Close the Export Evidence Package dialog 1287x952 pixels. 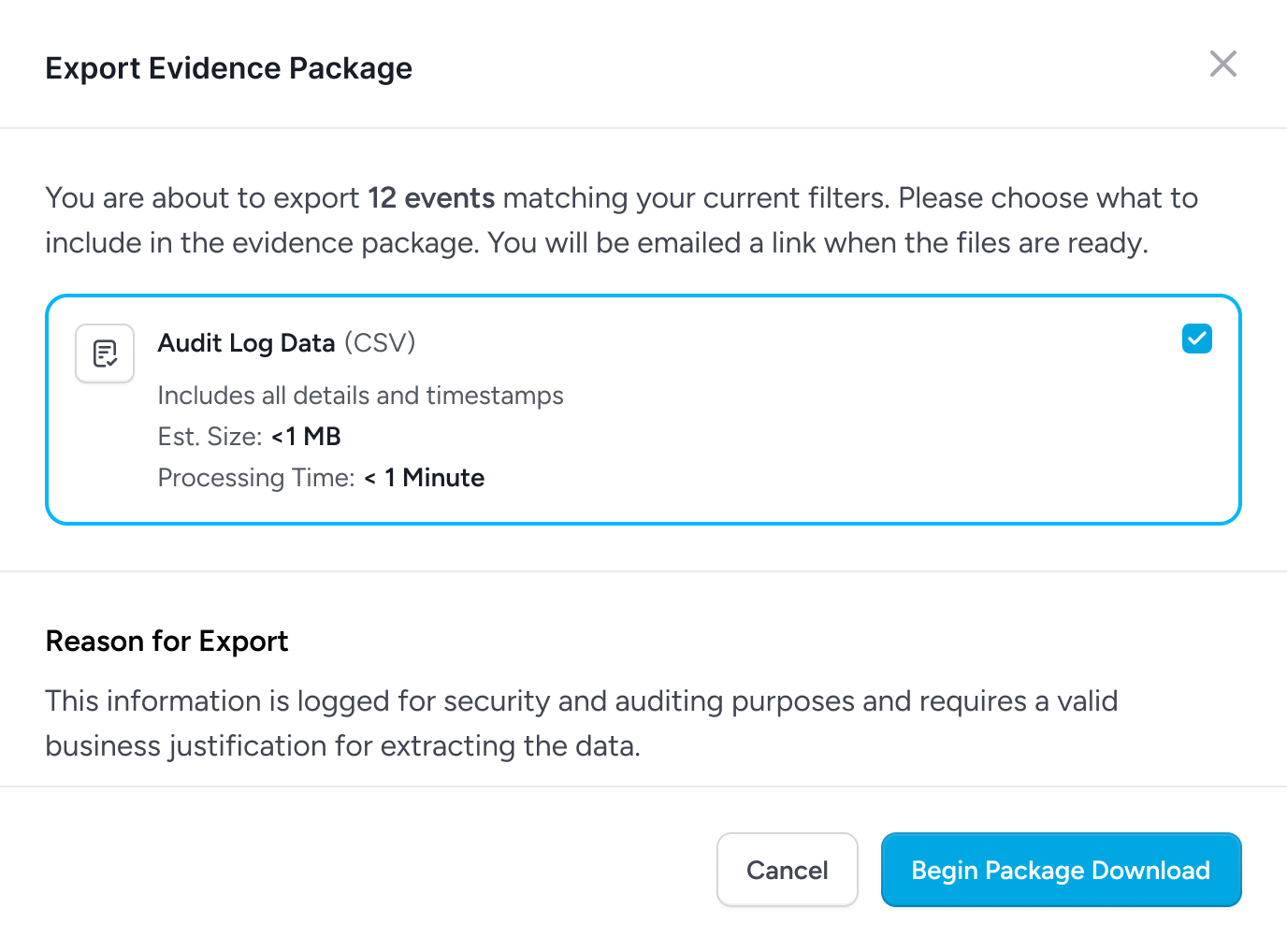tap(1222, 65)
